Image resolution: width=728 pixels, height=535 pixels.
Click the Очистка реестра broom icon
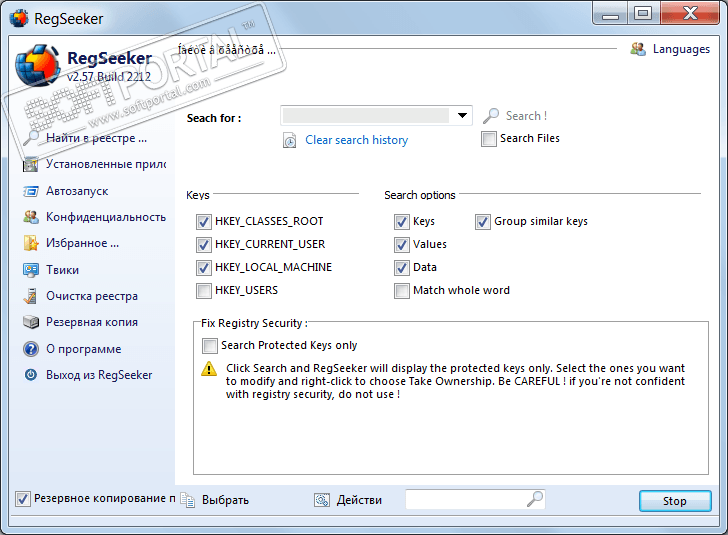tap(31, 296)
